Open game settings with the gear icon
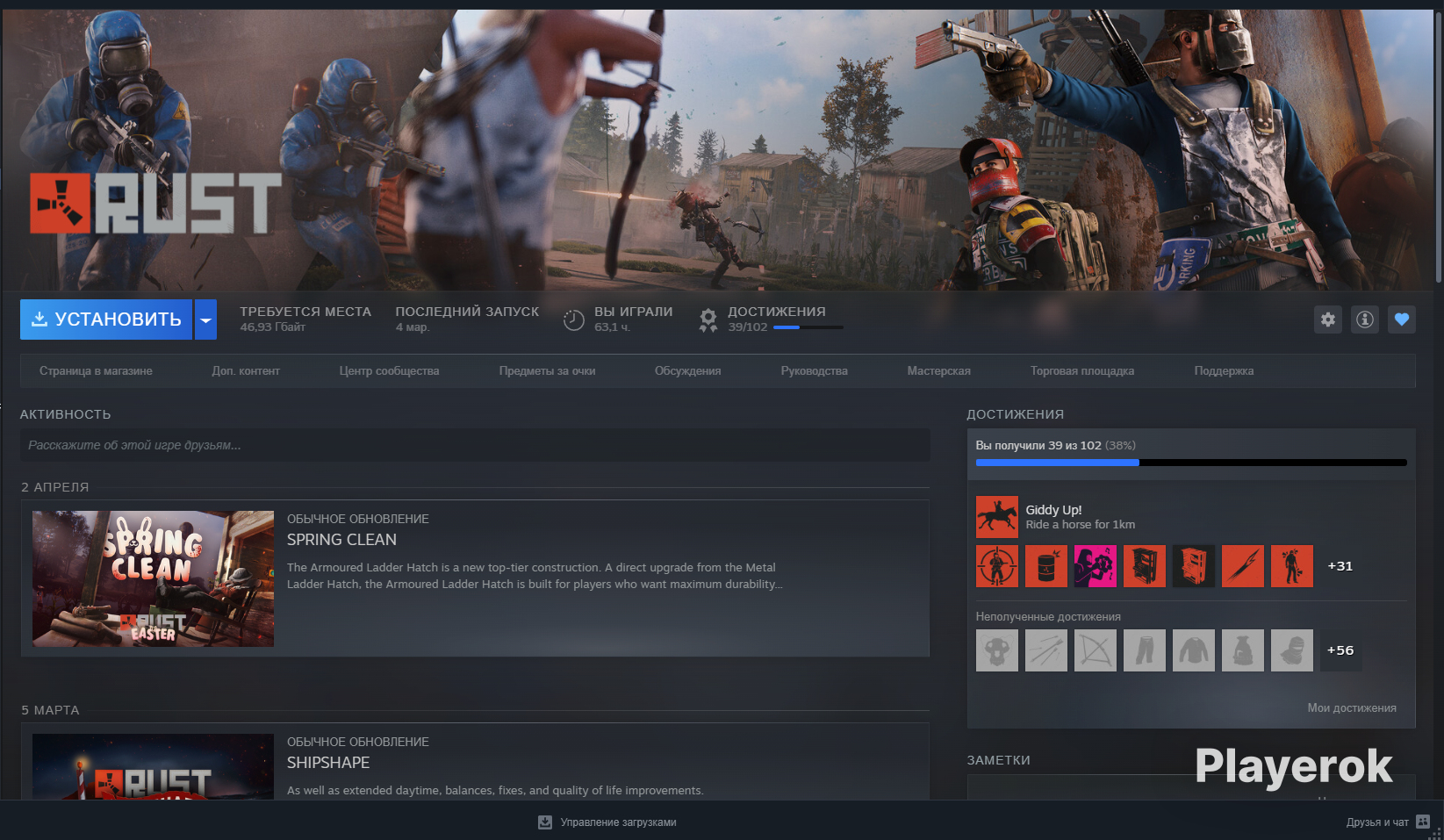 [x=1327, y=319]
